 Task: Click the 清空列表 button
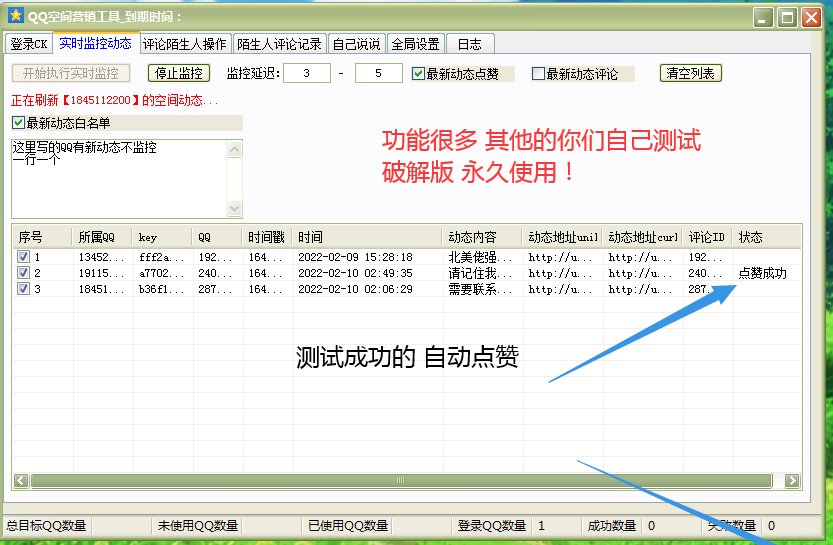[x=691, y=73]
